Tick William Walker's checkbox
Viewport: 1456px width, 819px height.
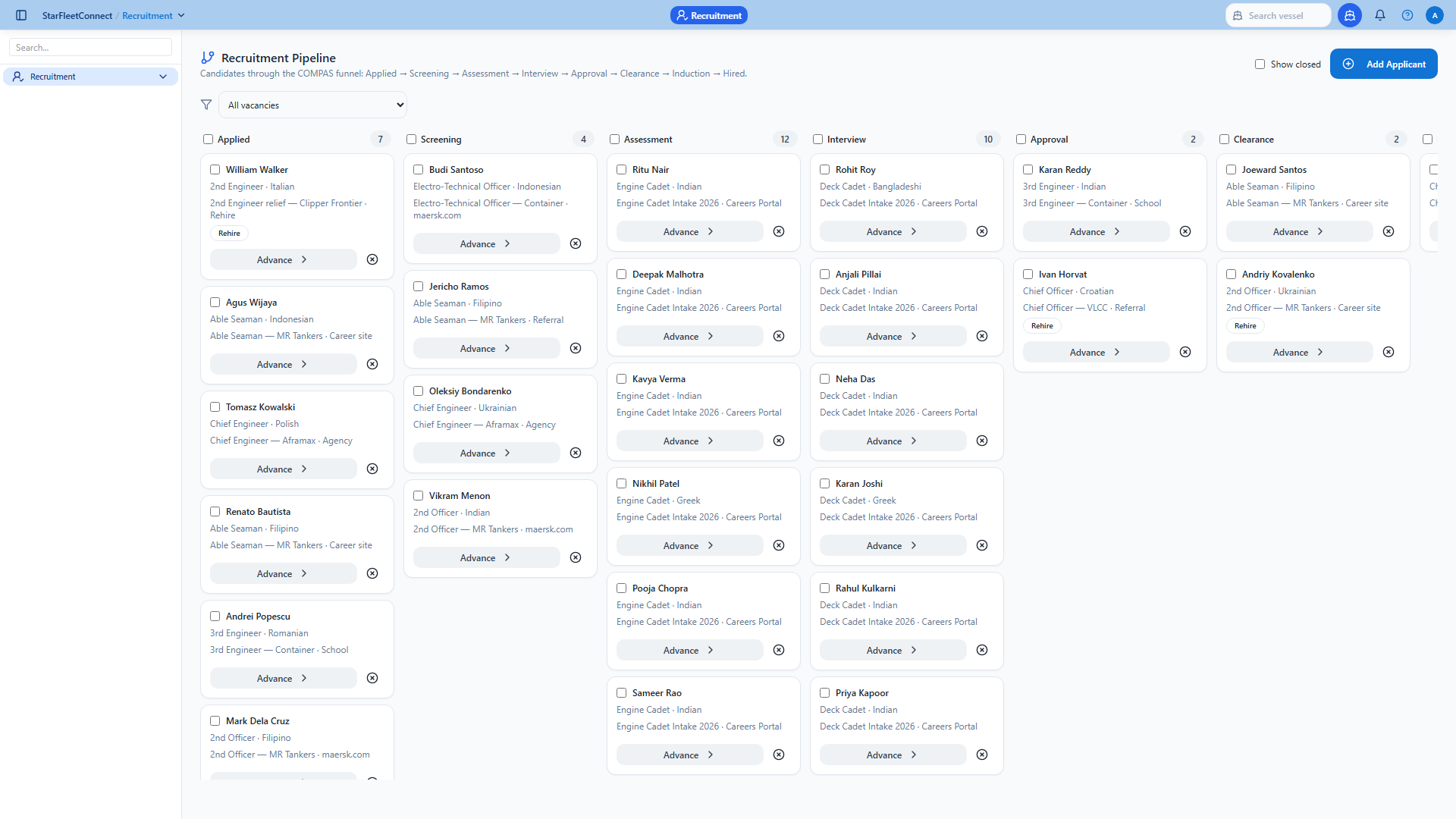[215, 170]
